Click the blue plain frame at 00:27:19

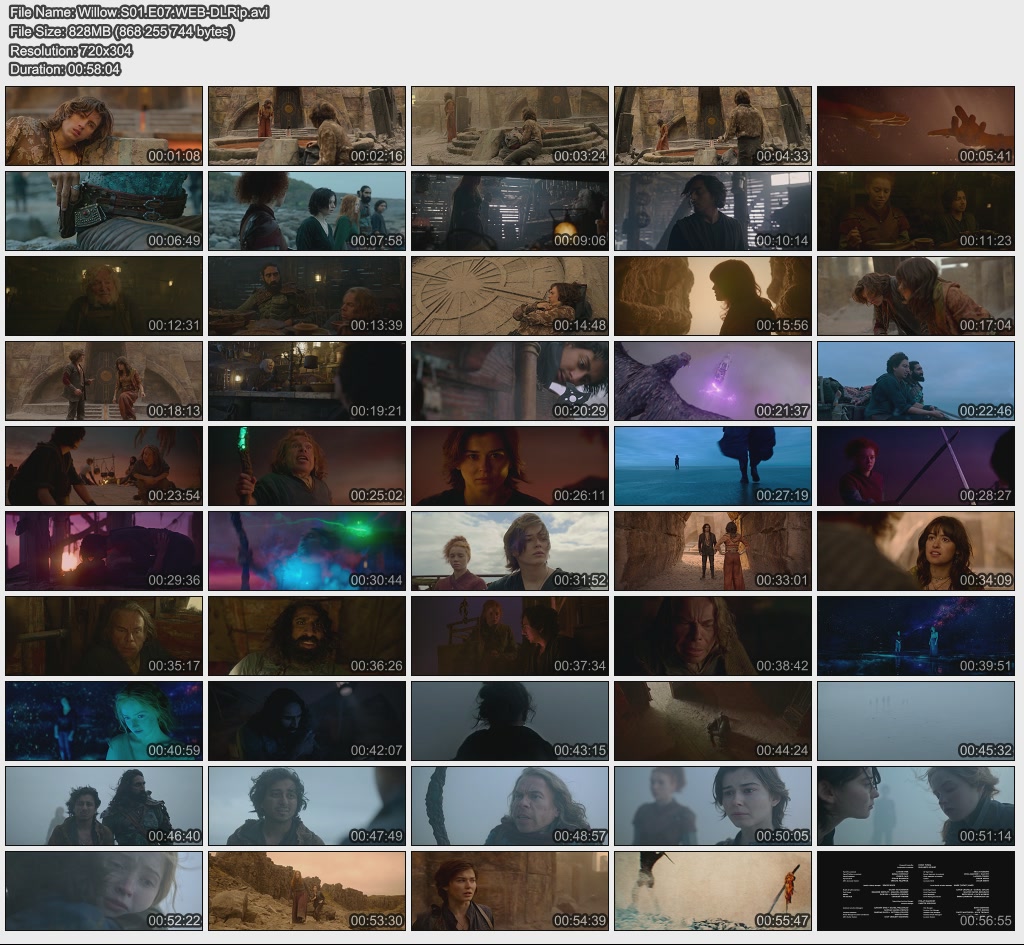712,466
